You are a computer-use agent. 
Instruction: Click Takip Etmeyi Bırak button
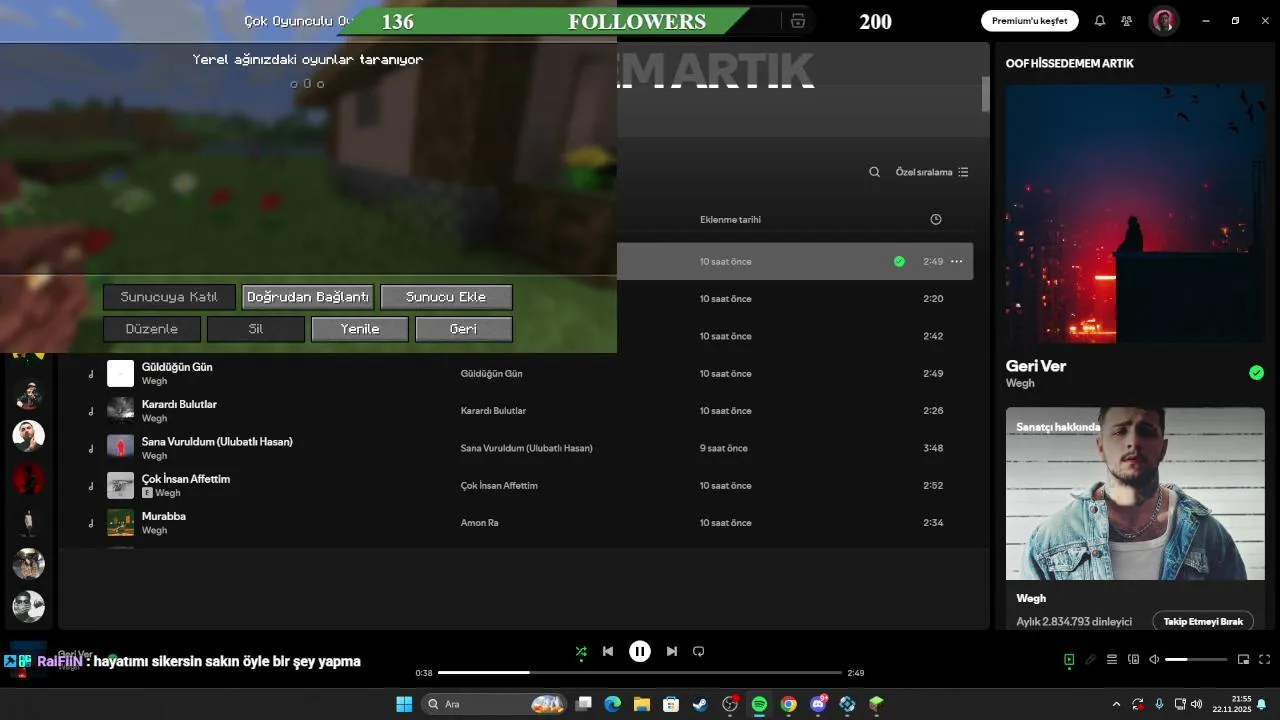click(1203, 621)
